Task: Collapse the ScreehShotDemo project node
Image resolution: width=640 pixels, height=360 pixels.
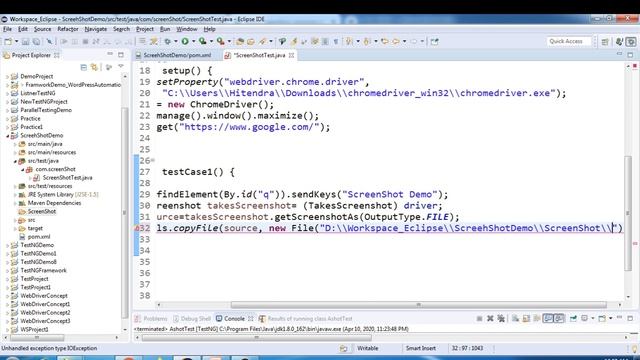Action: (7, 136)
